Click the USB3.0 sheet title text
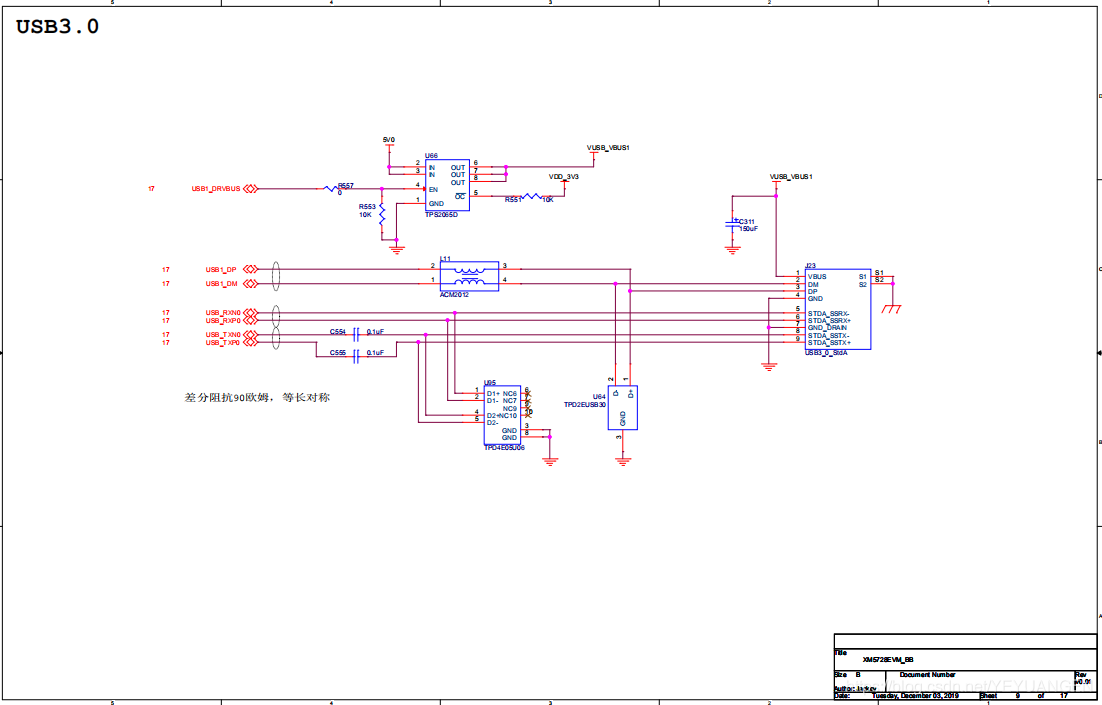Screen dimensions: 1102x705 [x=57, y=27]
